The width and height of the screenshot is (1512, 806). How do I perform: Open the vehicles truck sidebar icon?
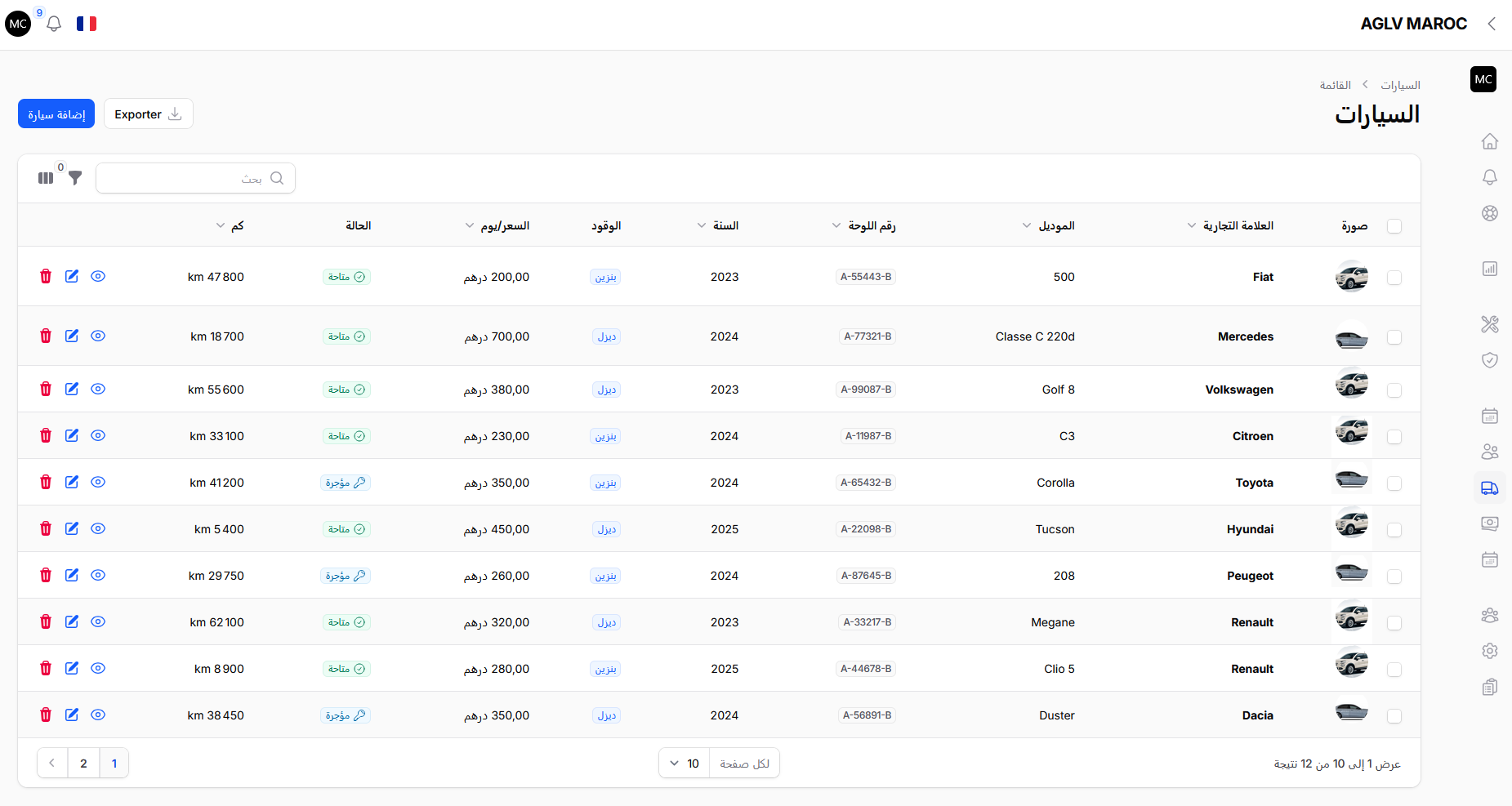tap(1490, 488)
